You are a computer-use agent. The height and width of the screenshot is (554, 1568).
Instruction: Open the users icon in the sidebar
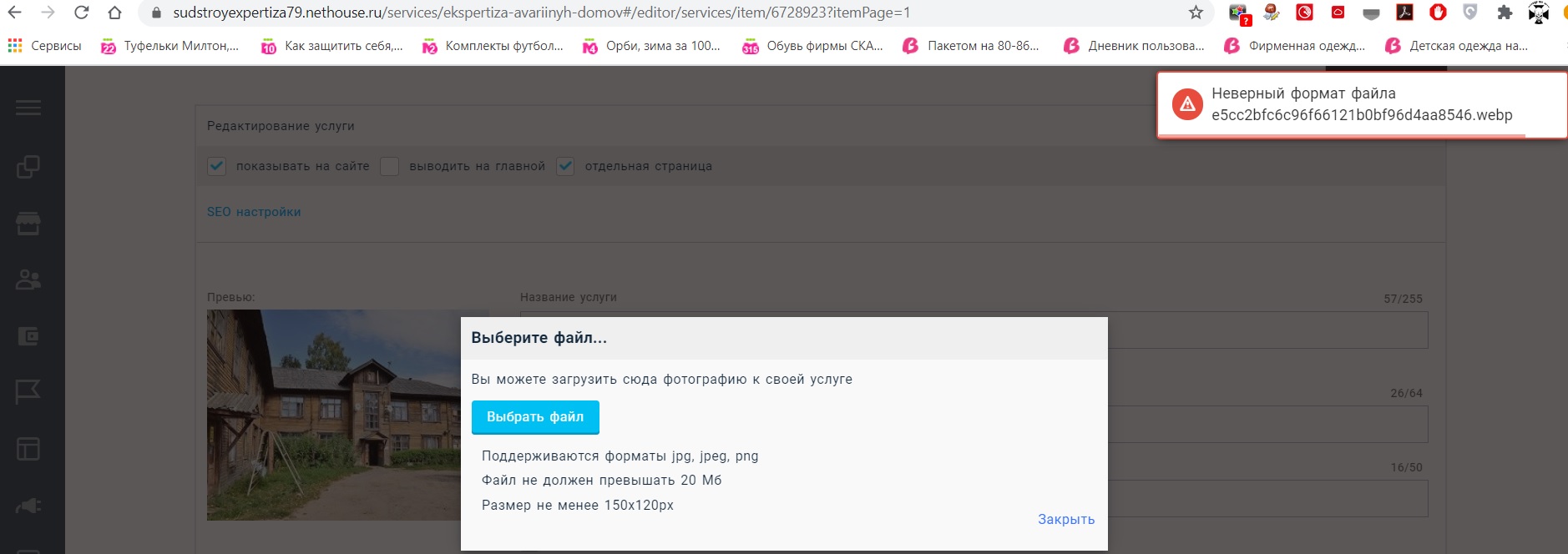tap(28, 280)
